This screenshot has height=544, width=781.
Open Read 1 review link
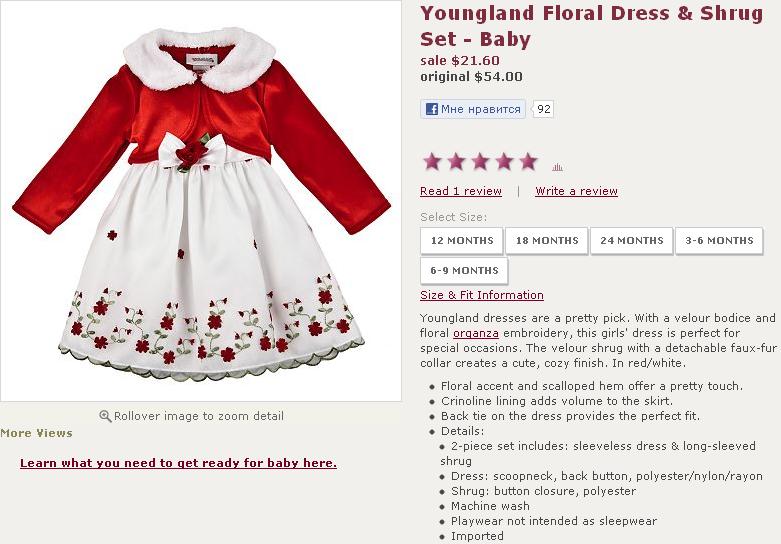(x=461, y=191)
